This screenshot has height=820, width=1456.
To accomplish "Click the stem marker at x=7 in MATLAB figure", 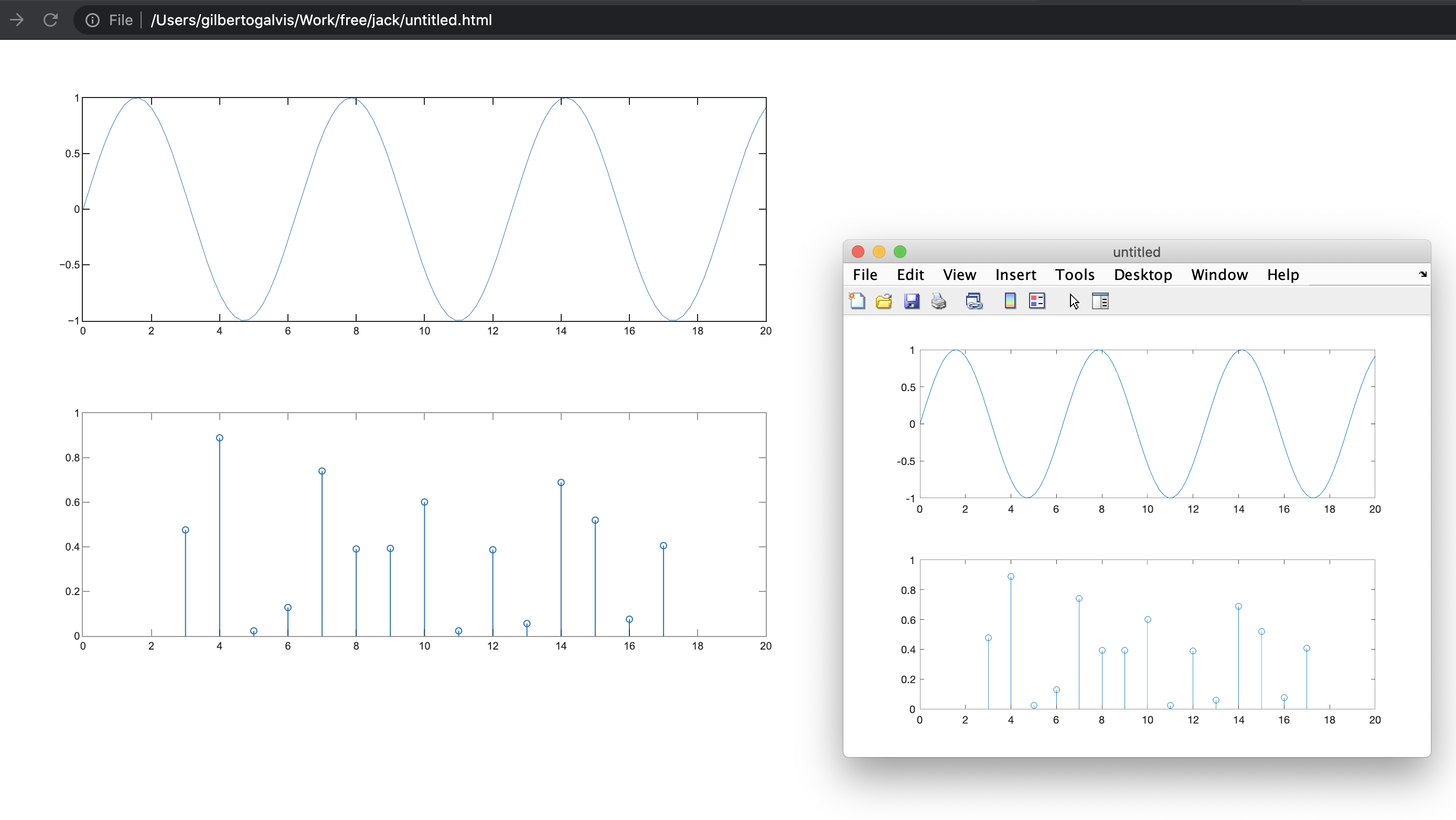I will click(1079, 598).
